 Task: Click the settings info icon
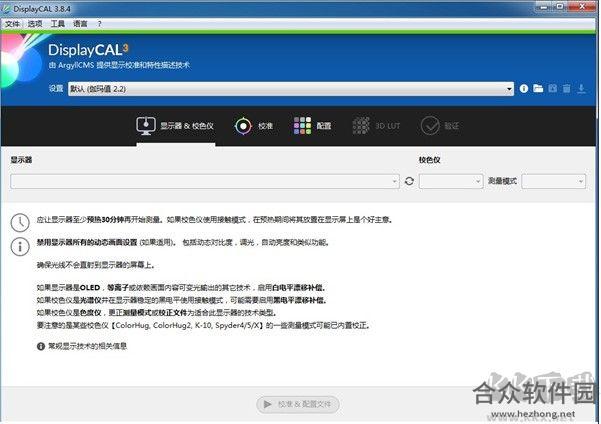click(524, 89)
